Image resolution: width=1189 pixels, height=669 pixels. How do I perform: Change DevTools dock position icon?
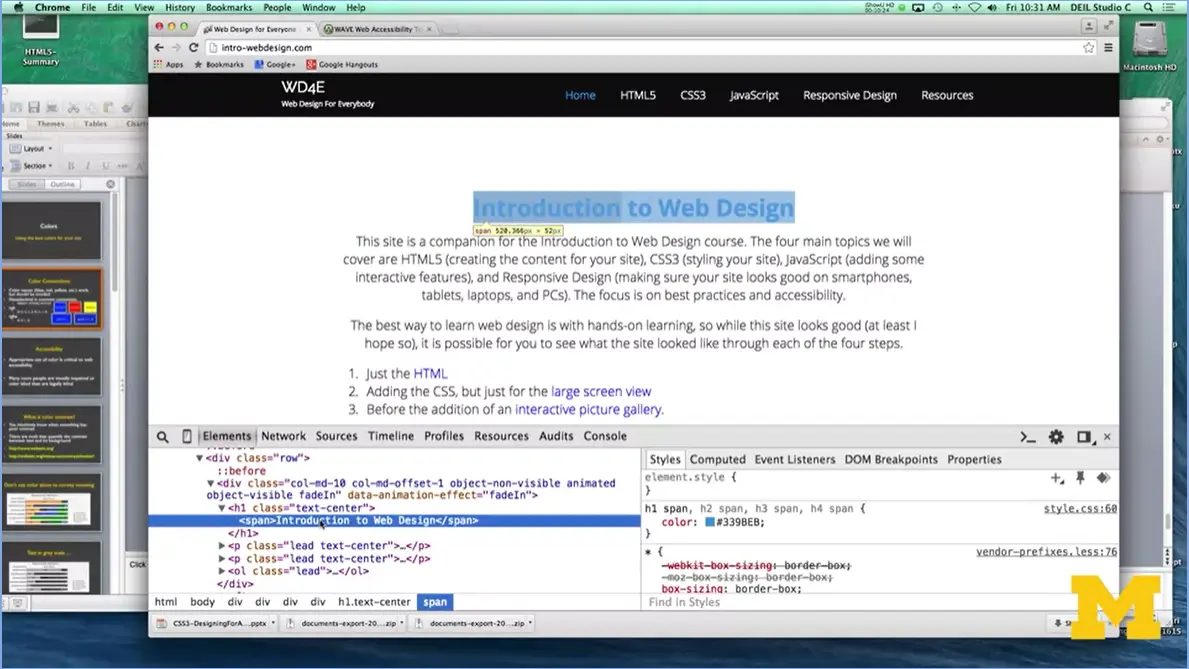click(1084, 437)
